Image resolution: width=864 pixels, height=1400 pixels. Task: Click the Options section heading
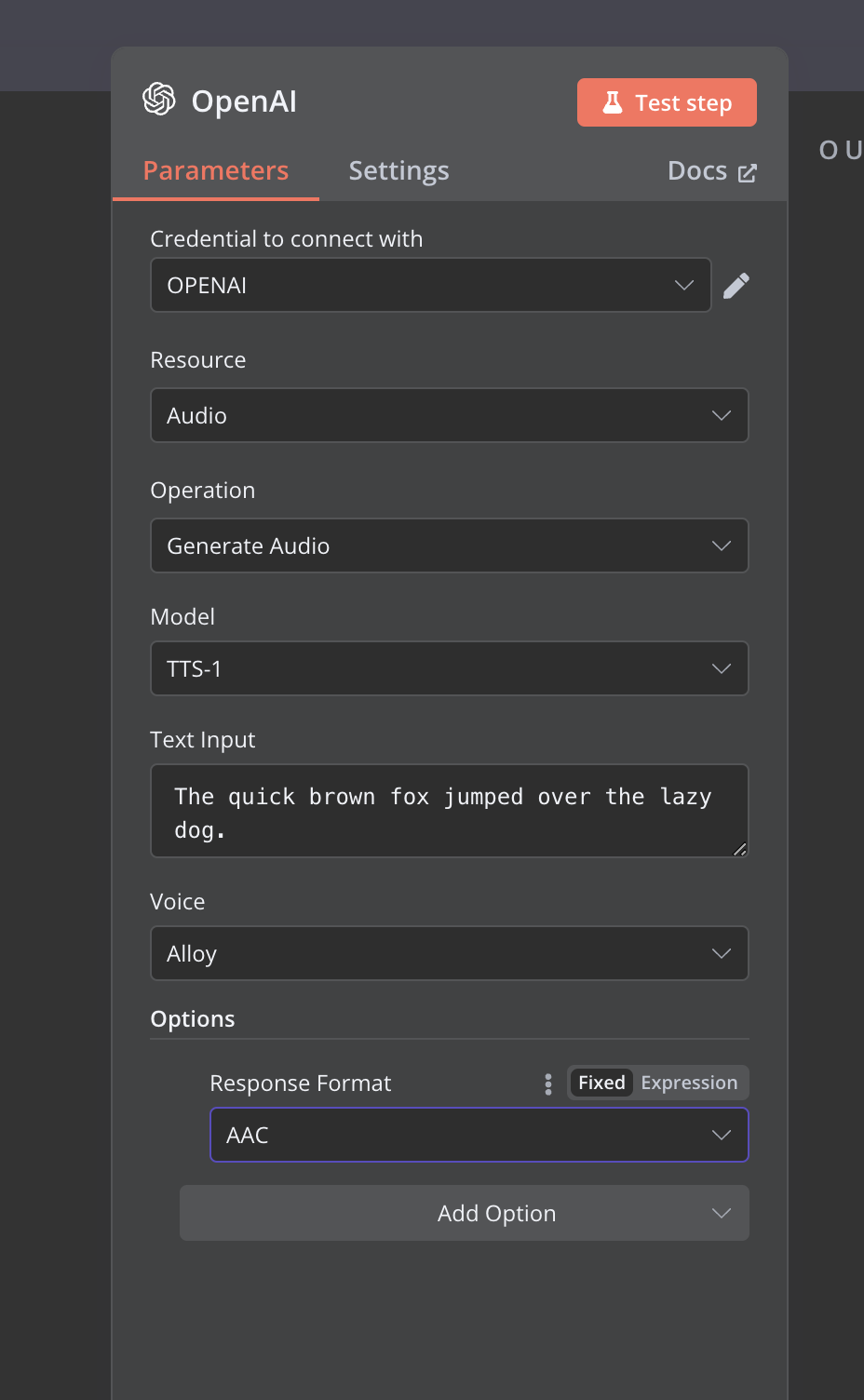tap(193, 1019)
